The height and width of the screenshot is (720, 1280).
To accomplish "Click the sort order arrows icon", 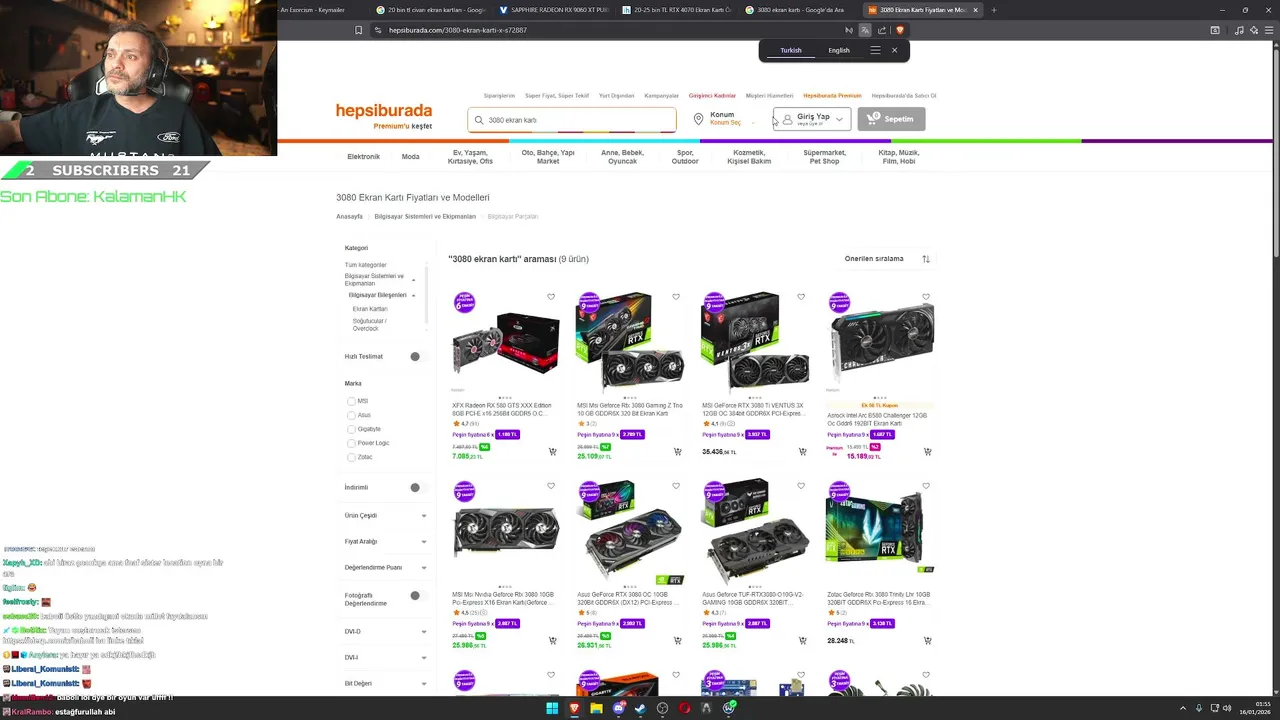I will click(926, 259).
